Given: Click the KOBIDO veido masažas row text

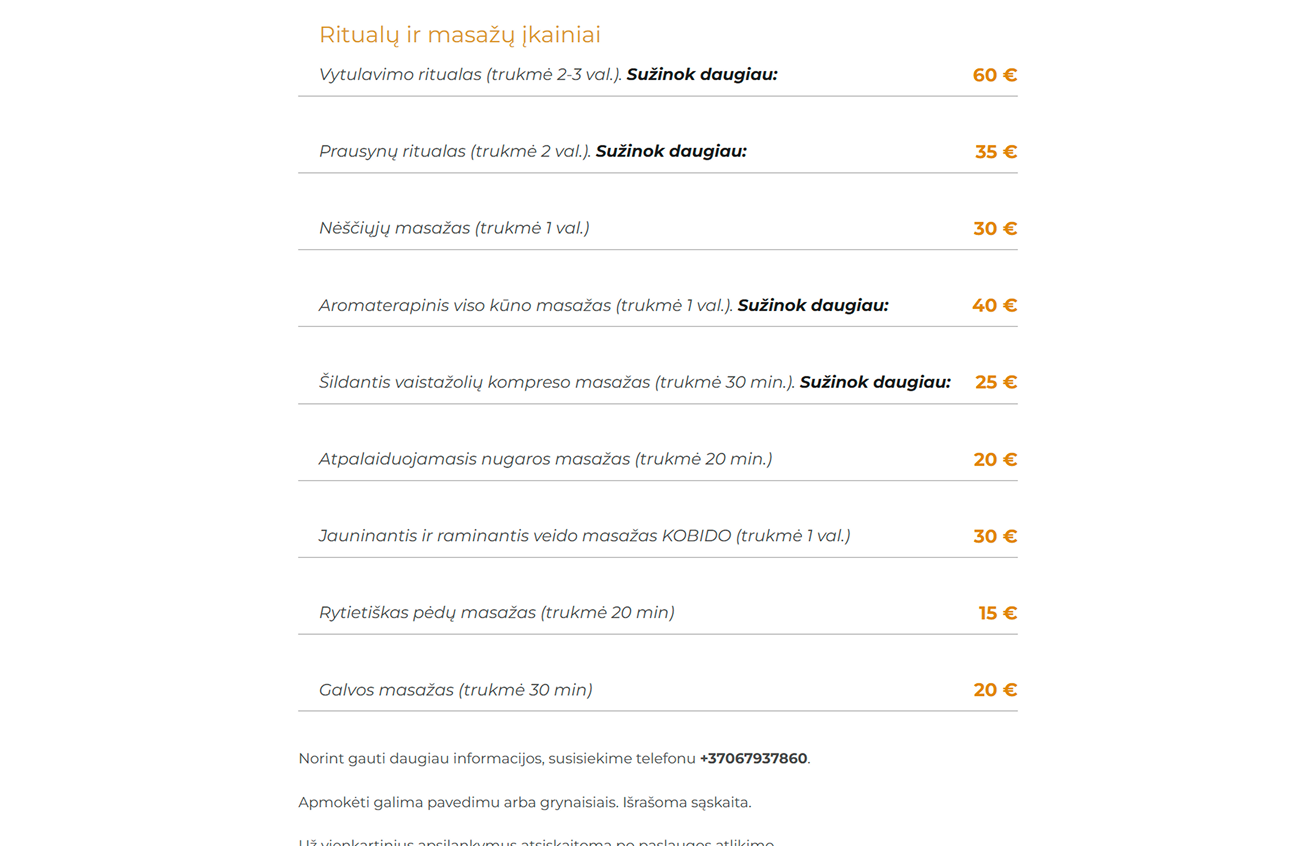Looking at the screenshot, I should coord(584,537).
